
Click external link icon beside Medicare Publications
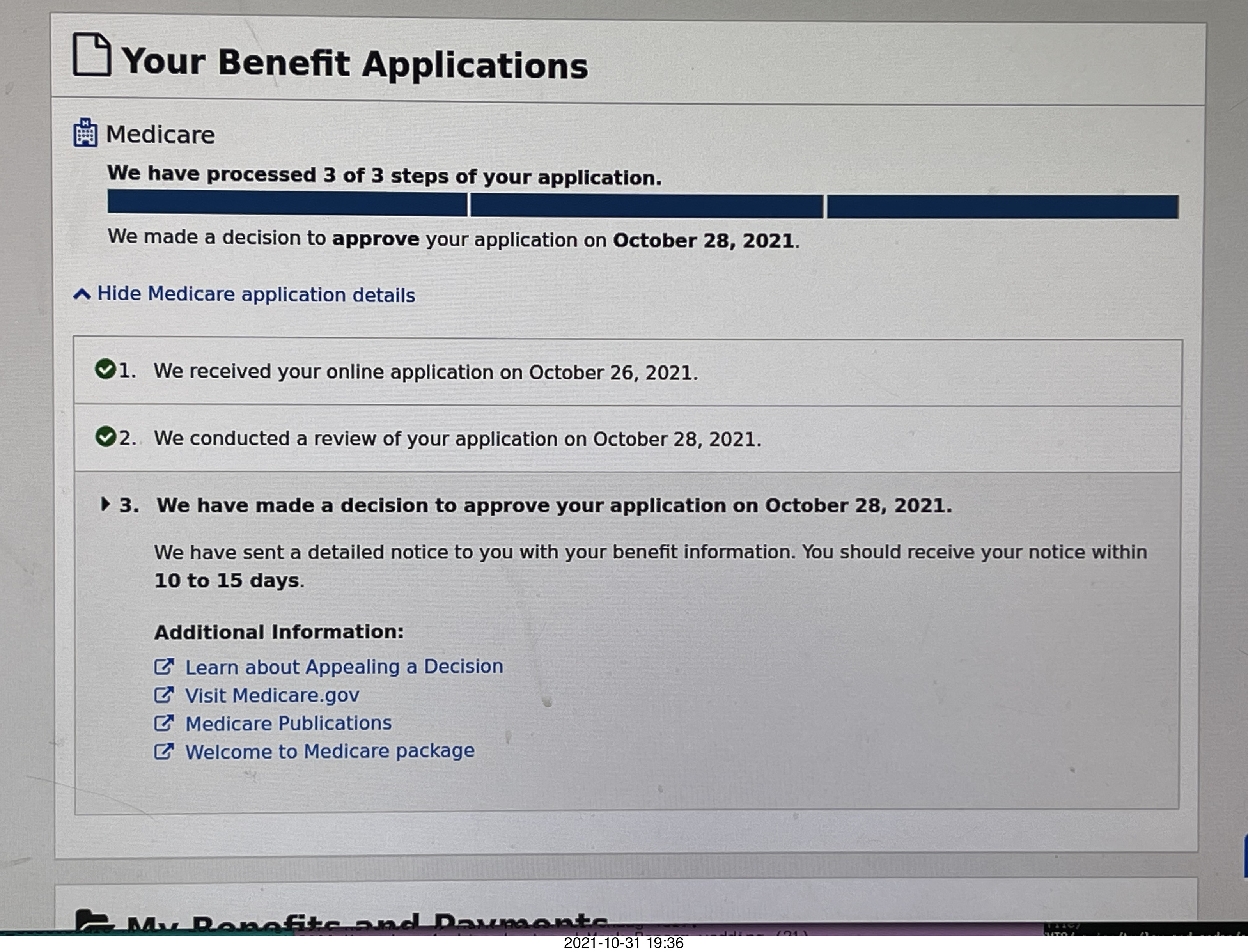164,723
